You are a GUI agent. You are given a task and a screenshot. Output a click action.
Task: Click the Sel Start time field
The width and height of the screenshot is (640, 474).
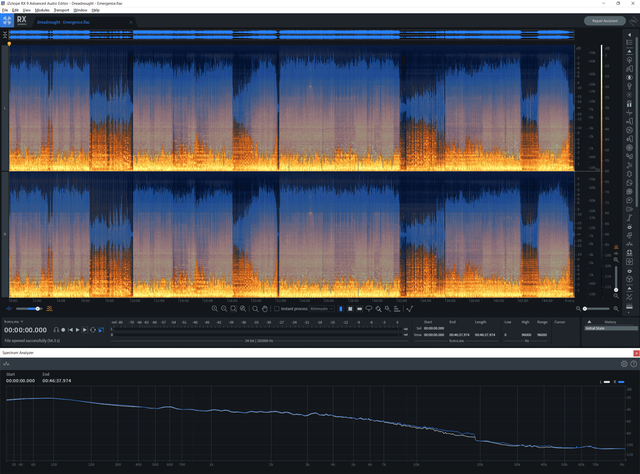[434, 328]
